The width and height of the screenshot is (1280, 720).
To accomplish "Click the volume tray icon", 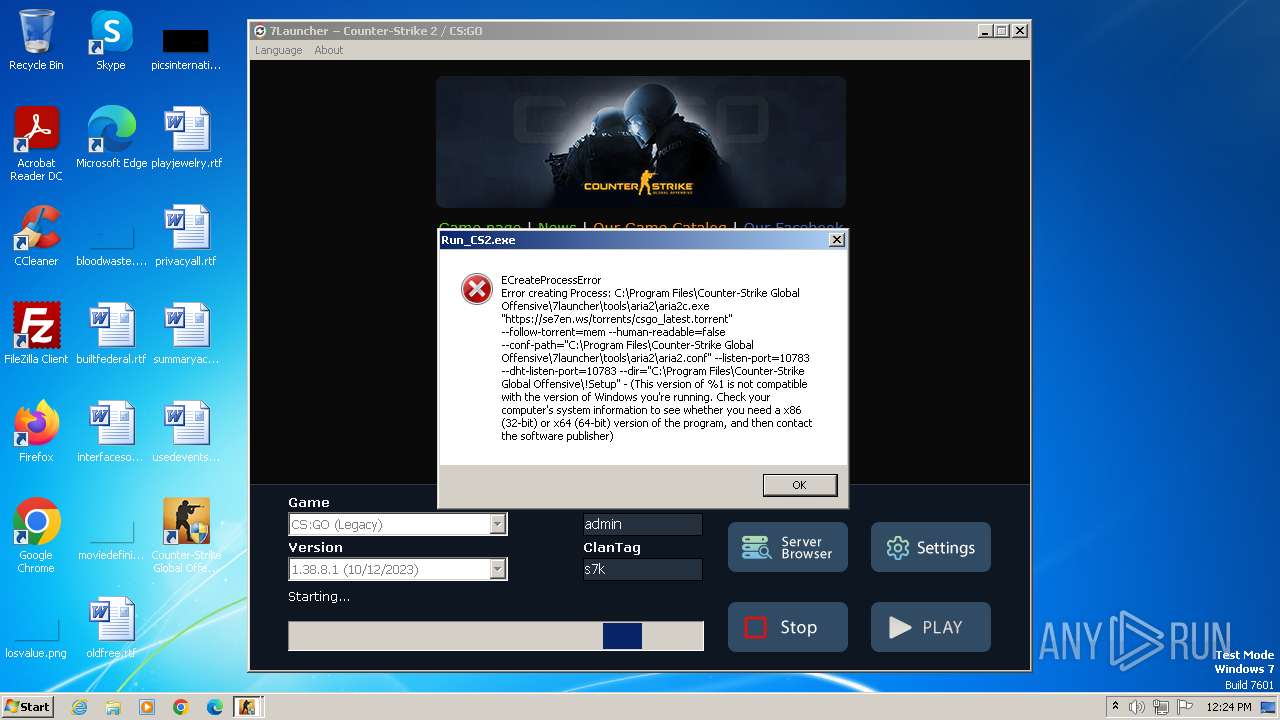I will pyautogui.click(x=1137, y=707).
